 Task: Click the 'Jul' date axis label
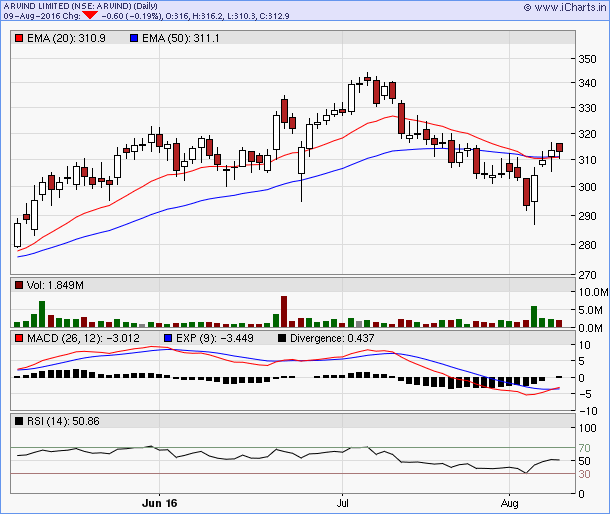(x=342, y=503)
